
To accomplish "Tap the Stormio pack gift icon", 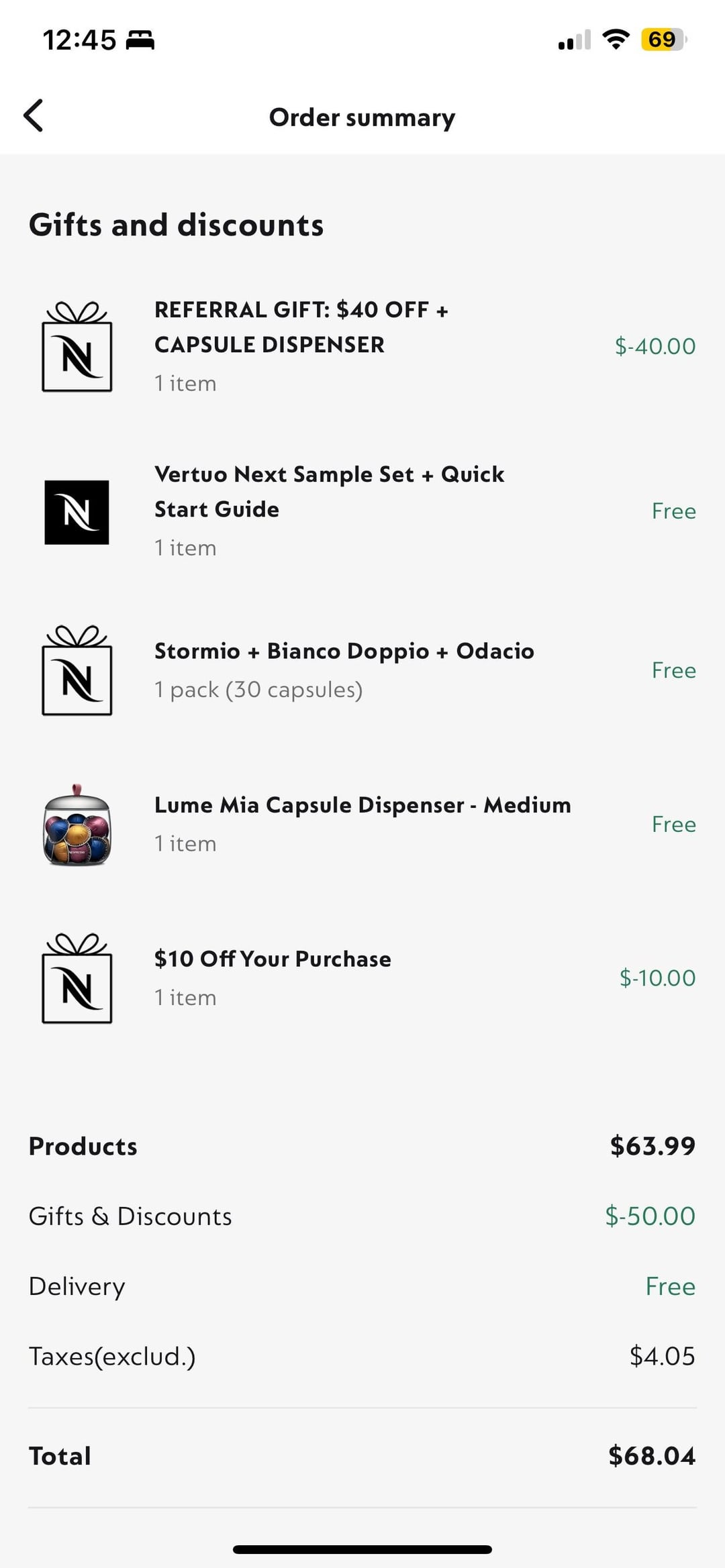I will pos(77,670).
